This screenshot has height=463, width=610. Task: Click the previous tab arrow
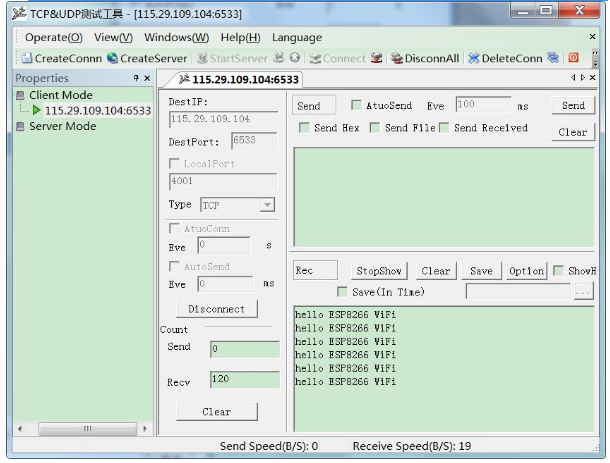[x=573, y=78]
